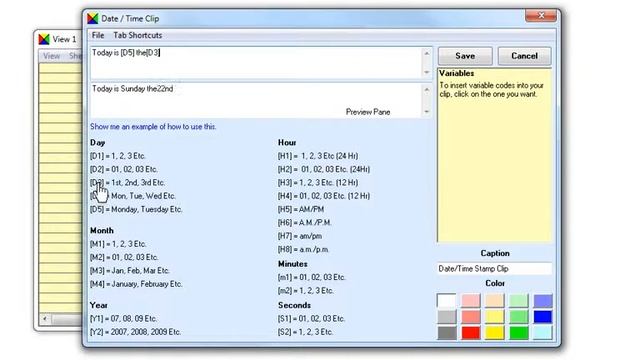Insert the [H1] 24-hour code
This screenshot has width=640, height=360.
[x=318, y=156]
